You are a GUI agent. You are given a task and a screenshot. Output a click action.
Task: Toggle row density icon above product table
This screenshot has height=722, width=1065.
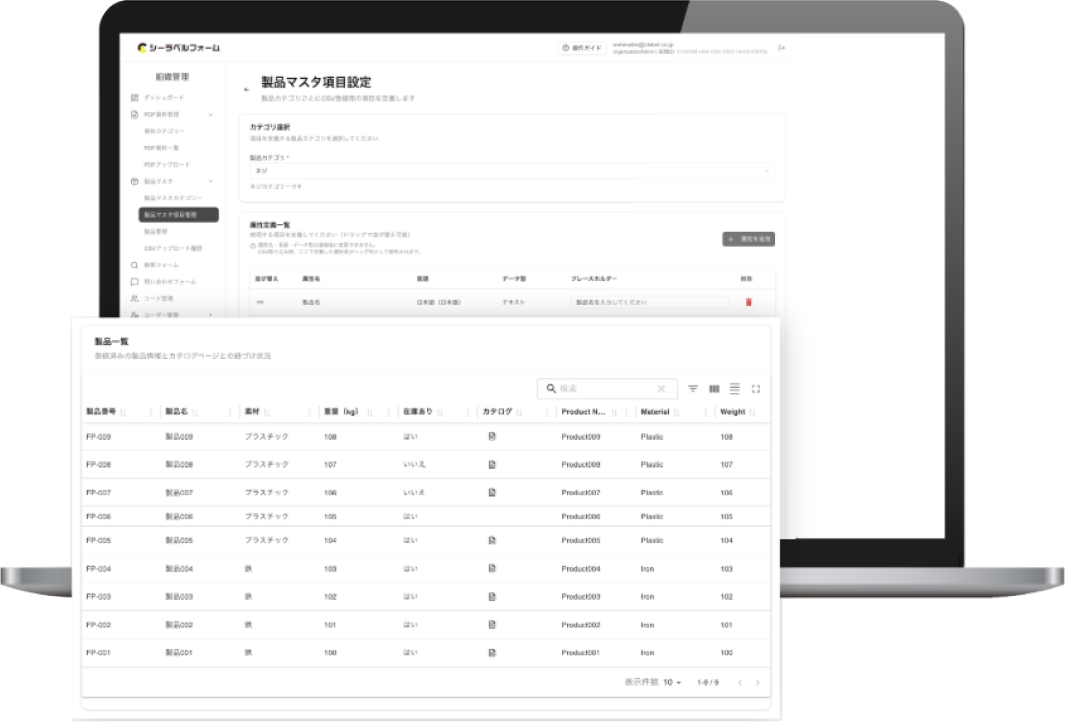click(x=734, y=389)
